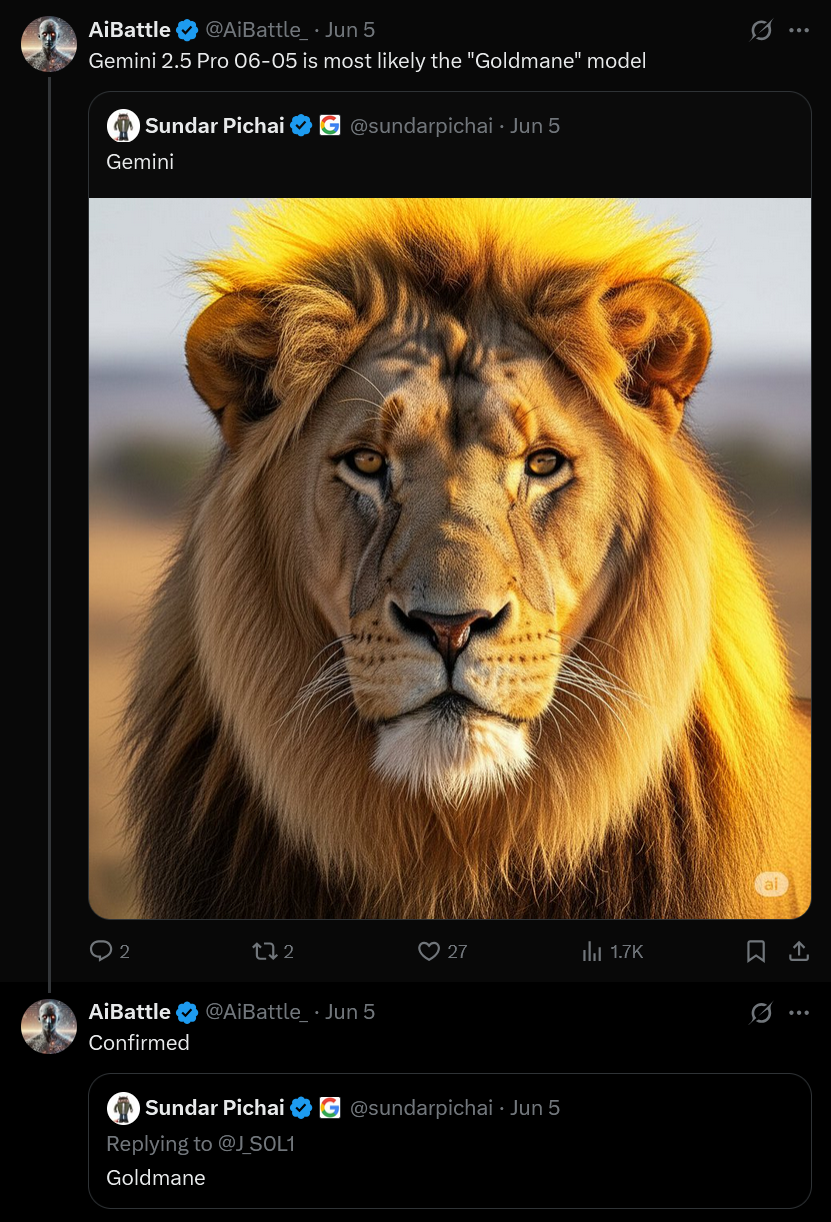Click @AiBattle_ handle on the Confirmed tweet
The image size is (831, 1222).
(x=256, y=1012)
